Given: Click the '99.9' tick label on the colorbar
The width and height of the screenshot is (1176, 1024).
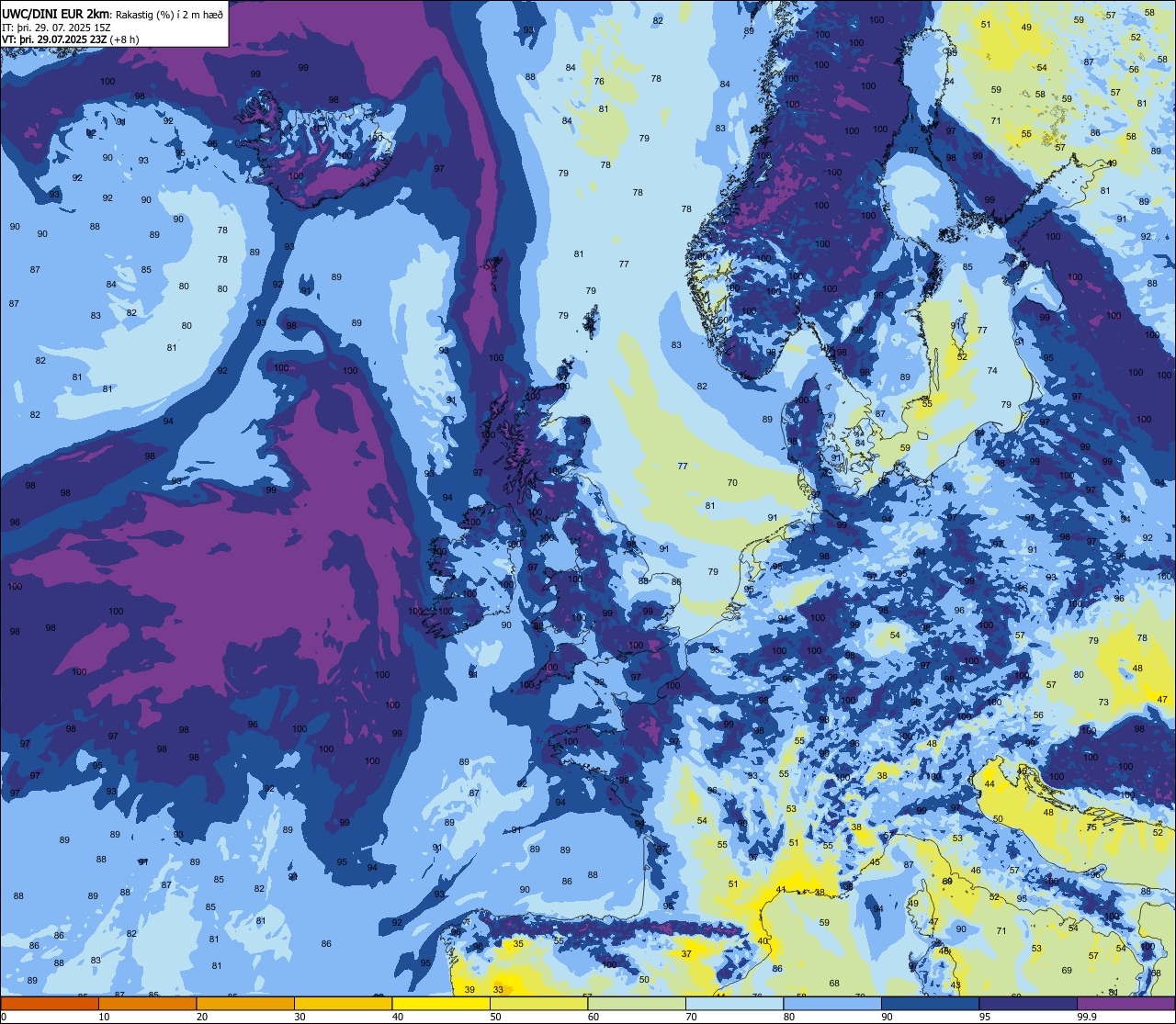Looking at the screenshot, I should [1086, 1017].
